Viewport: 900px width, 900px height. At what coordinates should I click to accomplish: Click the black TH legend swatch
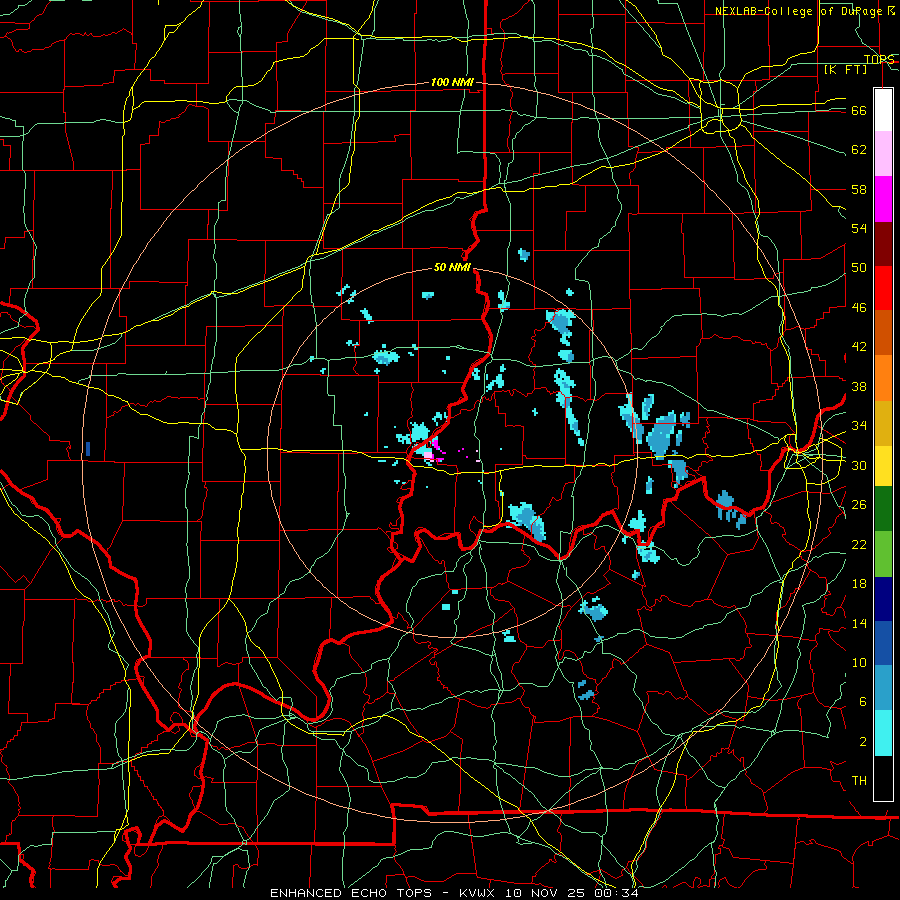pos(883,778)
